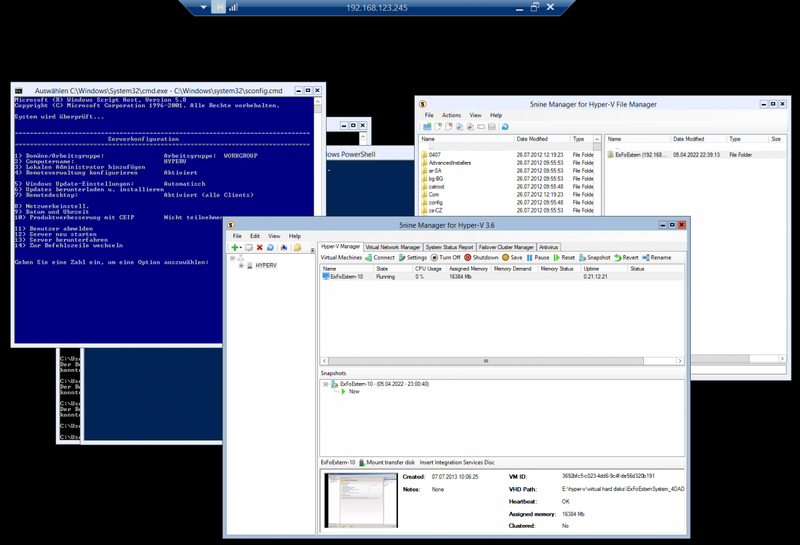Click Insert Integration Services Disc
The height and width of the screenshot is (545, 800).
point(457,462)
